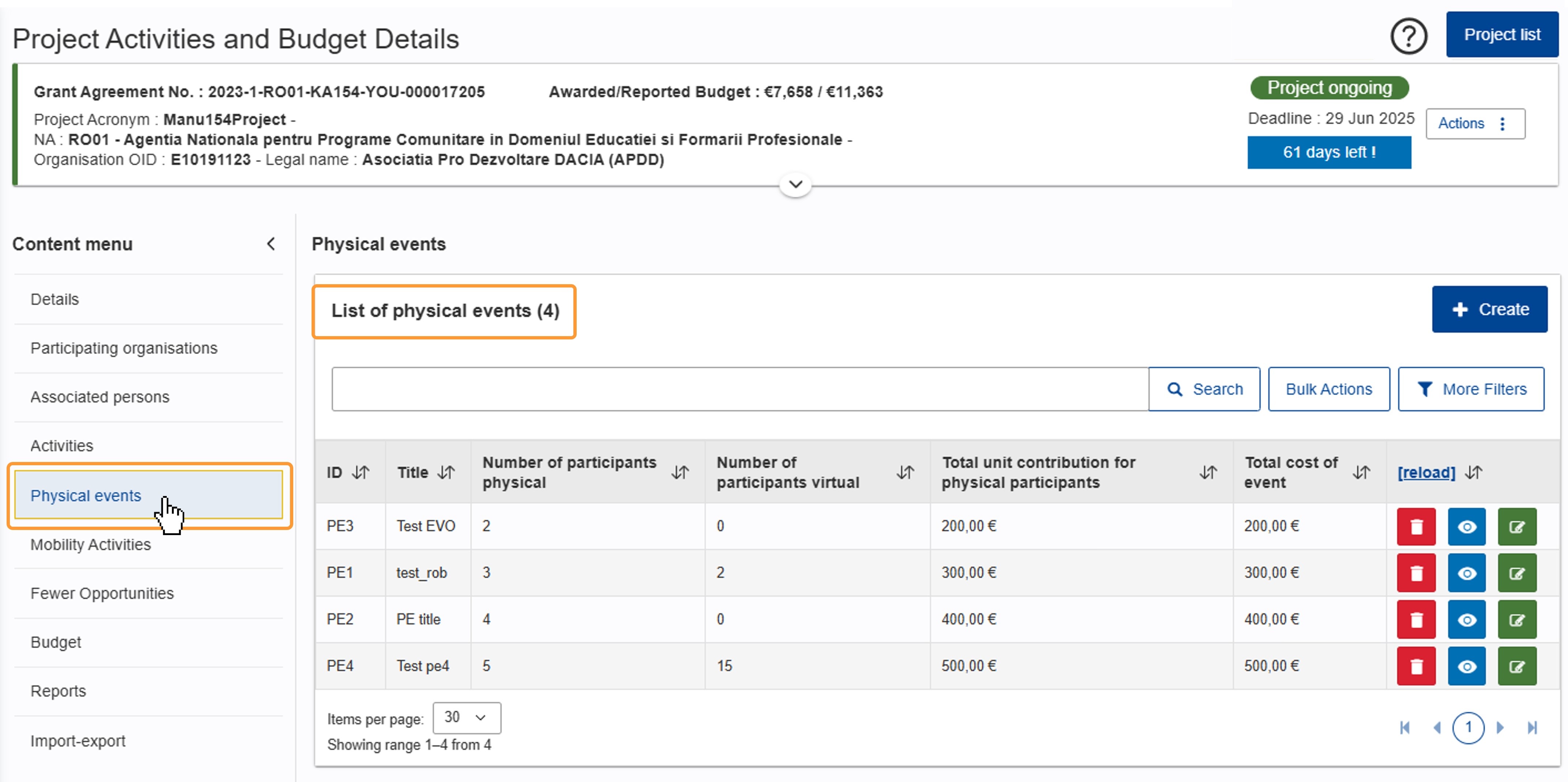Open the Actions menu

click(x=1475, y=124)
